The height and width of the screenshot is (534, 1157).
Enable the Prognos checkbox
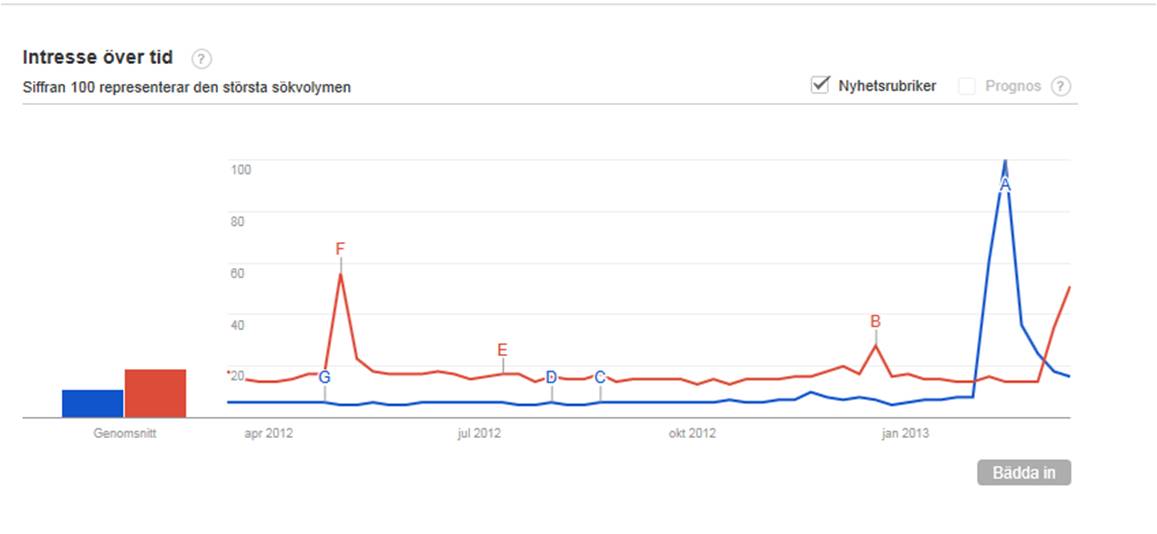tap(966, 86)
